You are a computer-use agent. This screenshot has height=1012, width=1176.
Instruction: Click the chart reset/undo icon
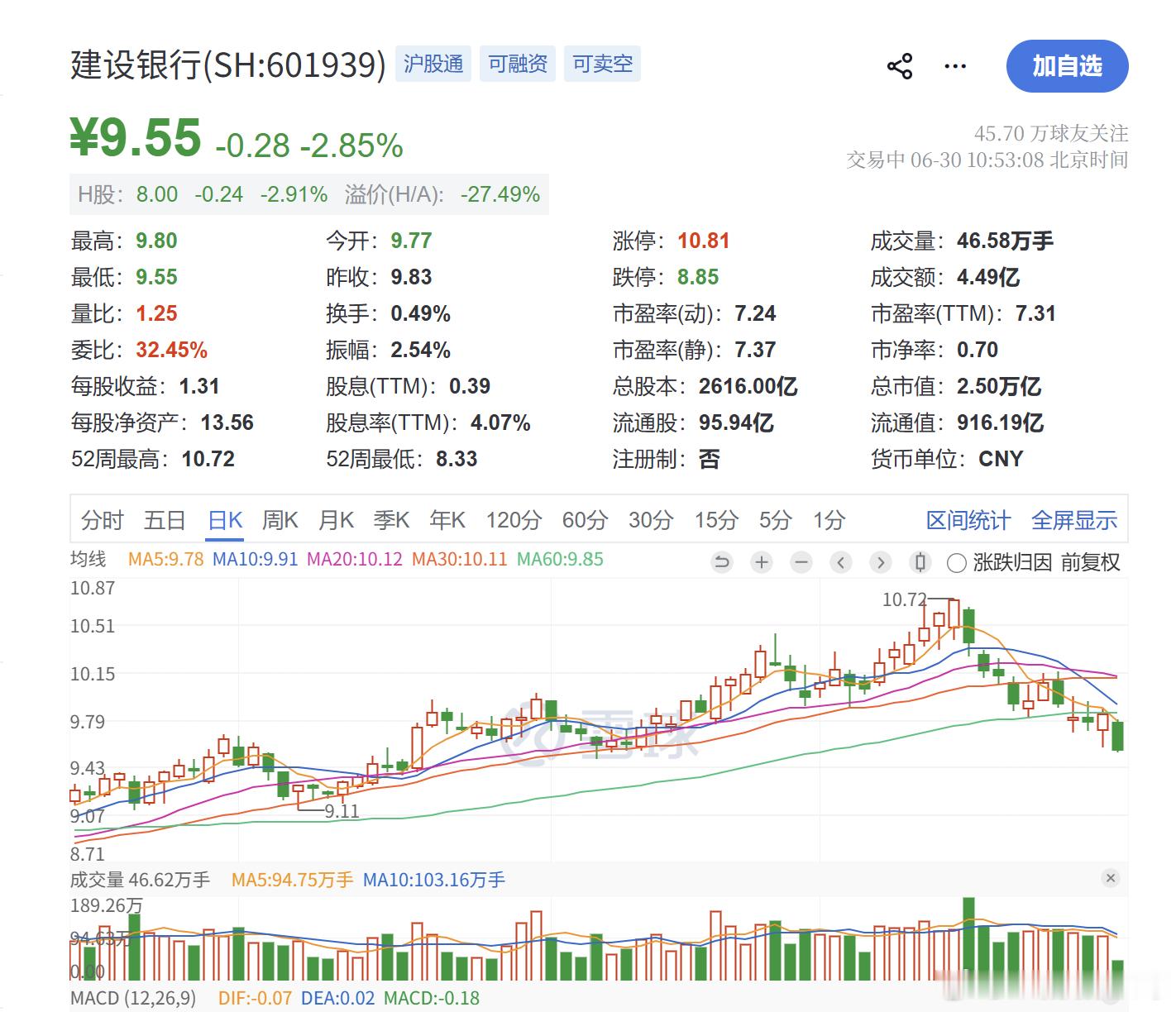click(722, 563)
